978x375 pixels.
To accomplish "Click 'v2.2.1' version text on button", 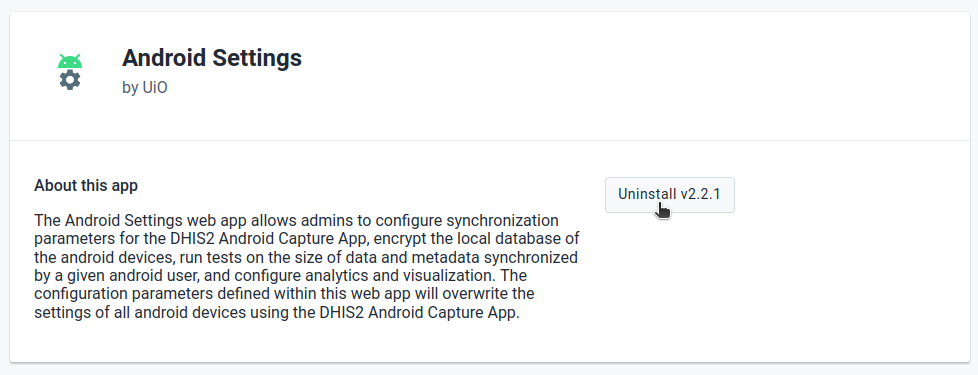I will (x=700, y=194).
